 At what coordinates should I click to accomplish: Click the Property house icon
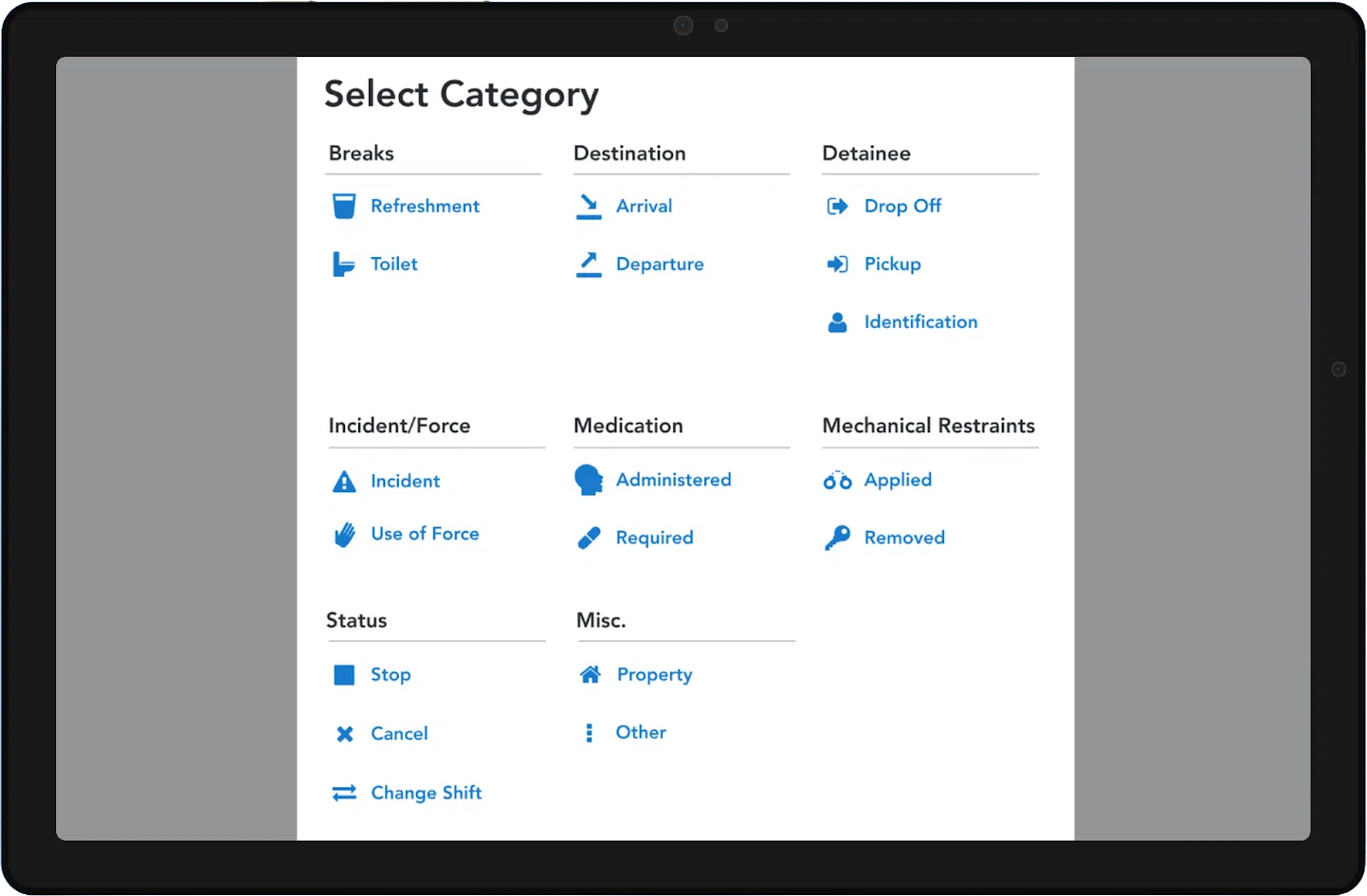pyautogui.click(x=590, y=674)
